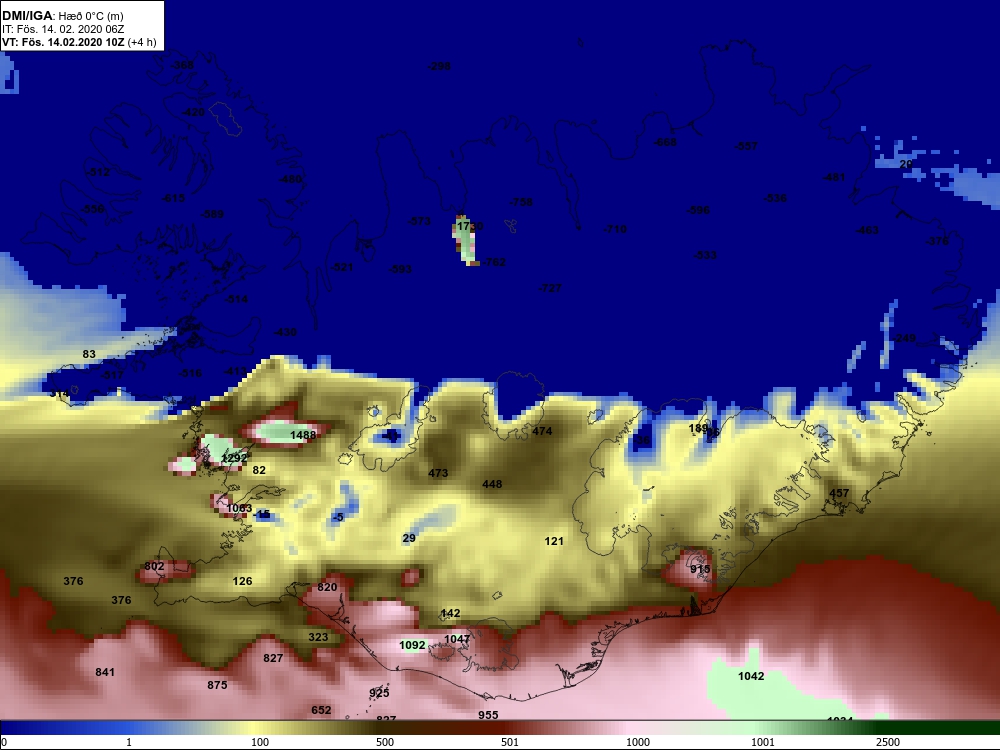Click the map value -514
Screen dimensions: 1000x750
tap(236, 298)
